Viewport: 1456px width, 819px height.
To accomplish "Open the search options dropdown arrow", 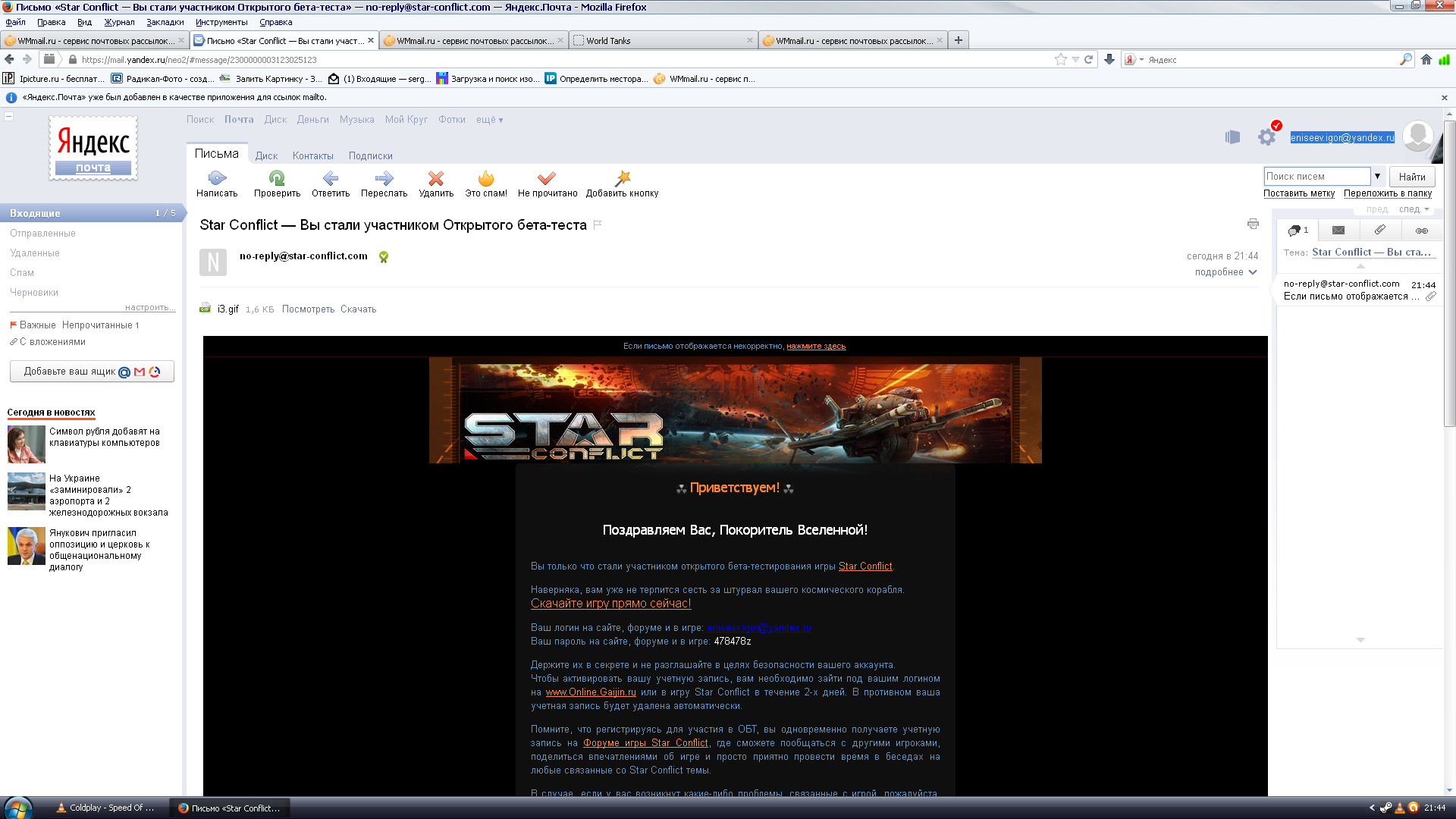I will point(1377,176).
